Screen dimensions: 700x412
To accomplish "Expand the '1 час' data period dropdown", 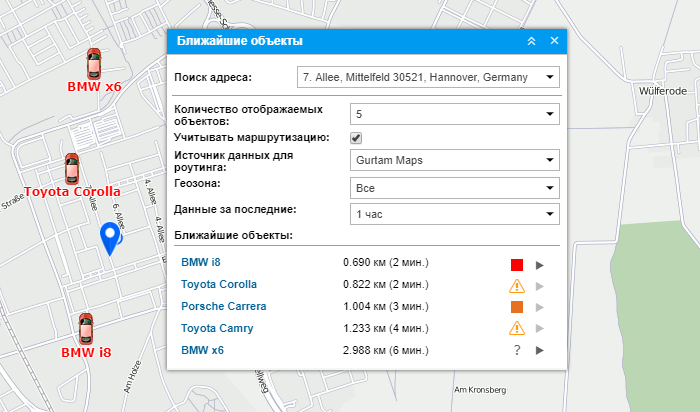I will 550,214.
